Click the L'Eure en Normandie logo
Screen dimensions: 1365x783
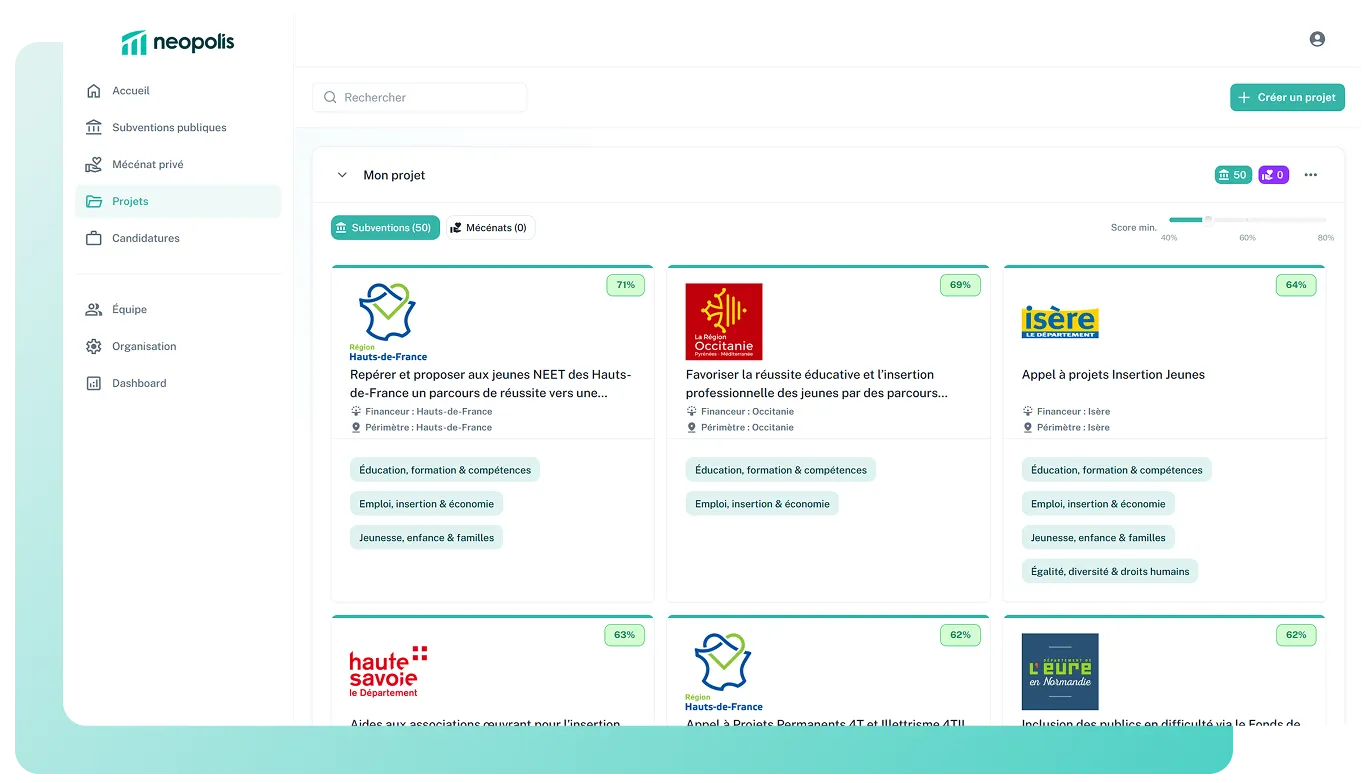click(x=1060, y=671)
